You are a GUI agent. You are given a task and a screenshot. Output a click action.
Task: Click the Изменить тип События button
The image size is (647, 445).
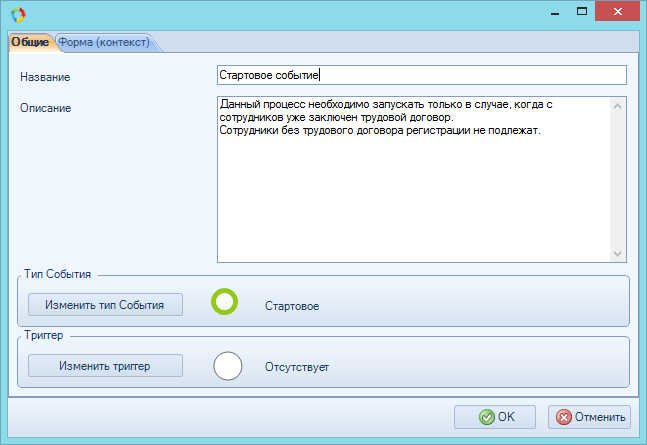(105, 305)
